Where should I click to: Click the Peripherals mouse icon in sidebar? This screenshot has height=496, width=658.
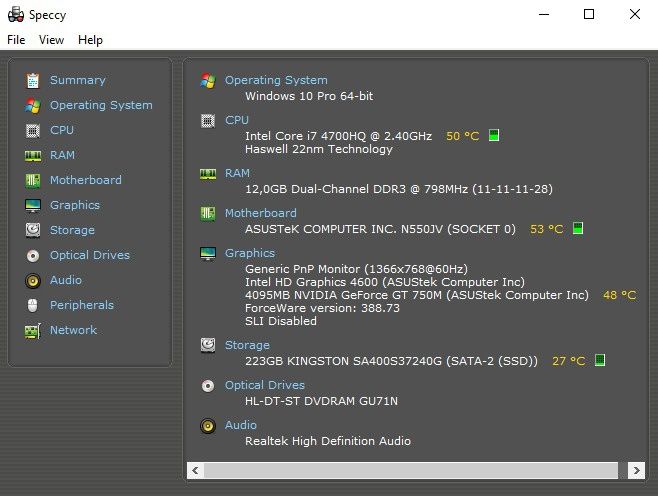point(33,305)
